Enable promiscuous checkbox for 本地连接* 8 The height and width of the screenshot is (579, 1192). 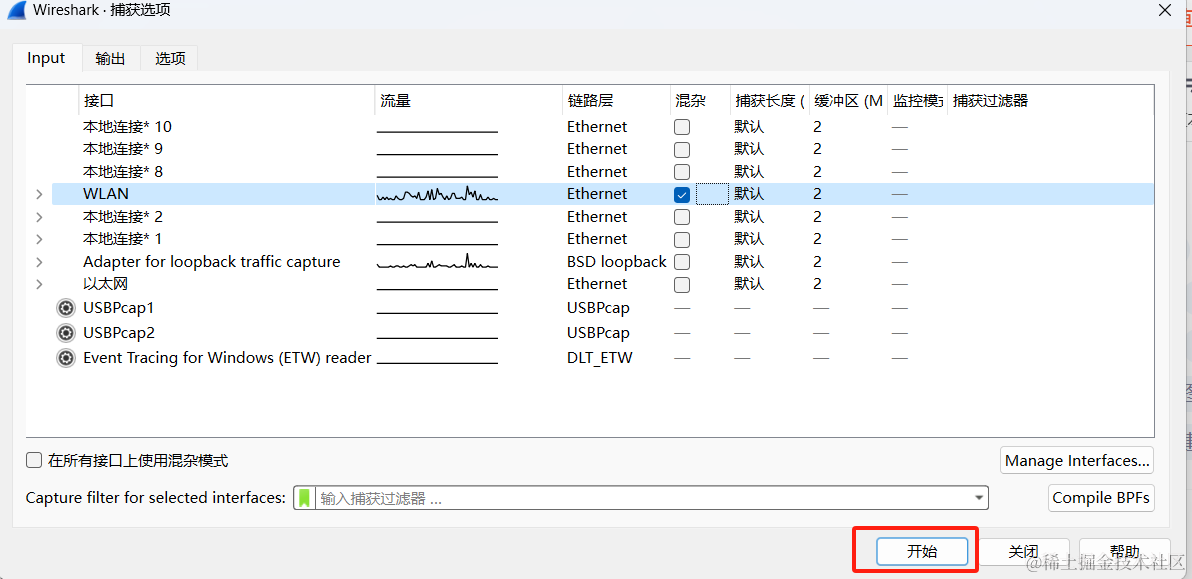click(682, 172)
